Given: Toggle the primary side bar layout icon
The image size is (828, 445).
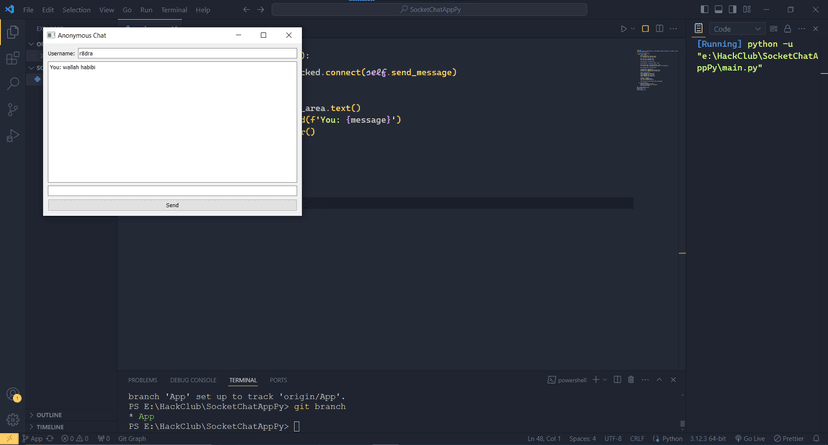Looking at the screenshot, I should (x=704, y=10).
